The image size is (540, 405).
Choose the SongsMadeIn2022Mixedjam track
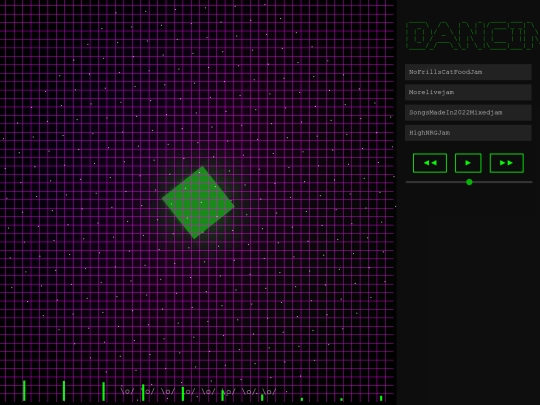point(468,113)
